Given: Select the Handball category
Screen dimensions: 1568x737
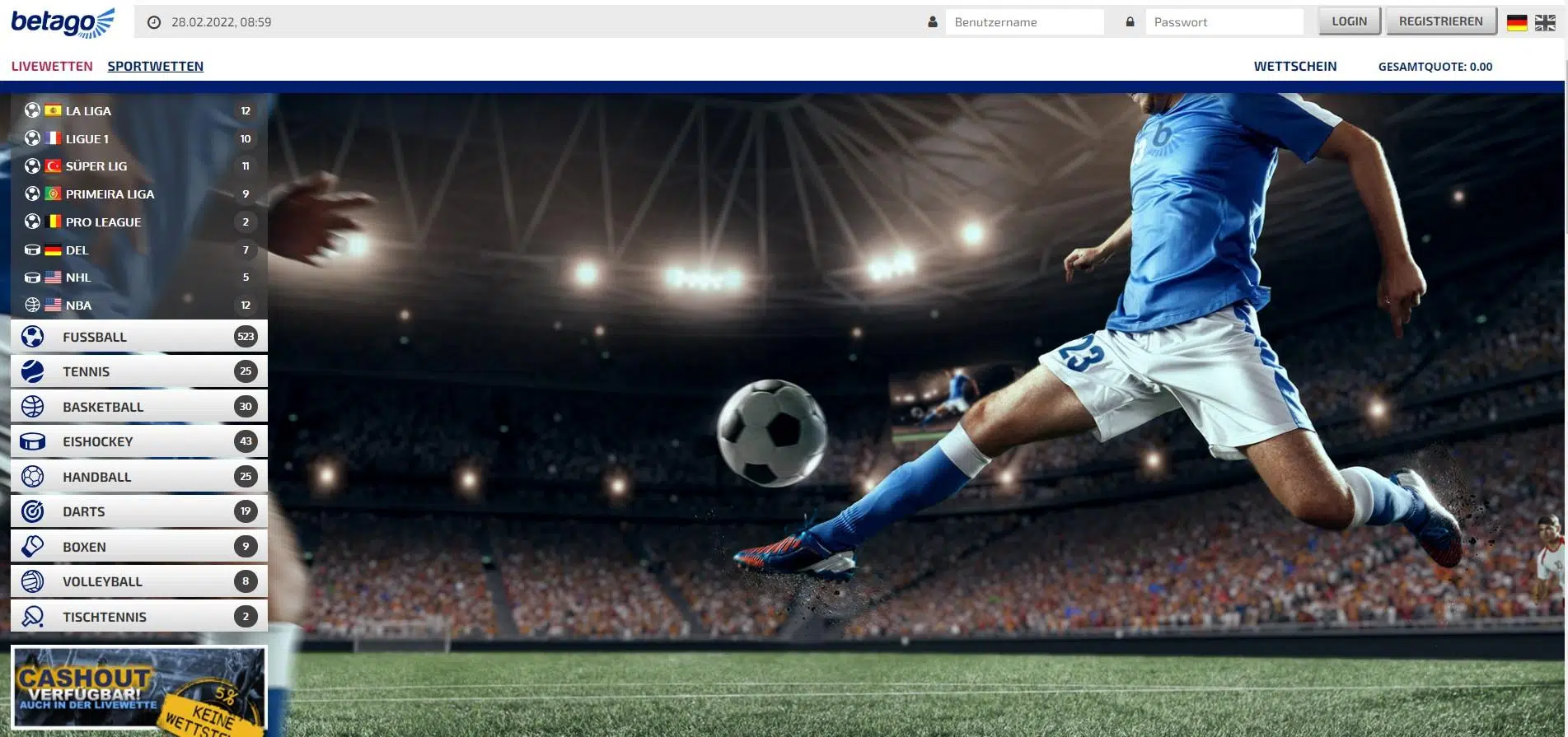Looking at the screenshot, I should tap(139, 477).
